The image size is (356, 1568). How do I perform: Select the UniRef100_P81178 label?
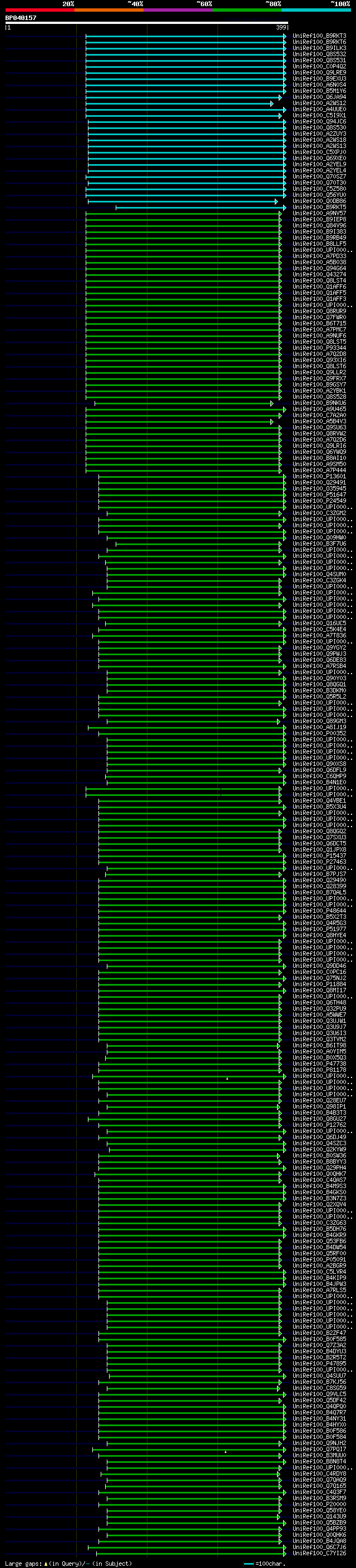319,1070
